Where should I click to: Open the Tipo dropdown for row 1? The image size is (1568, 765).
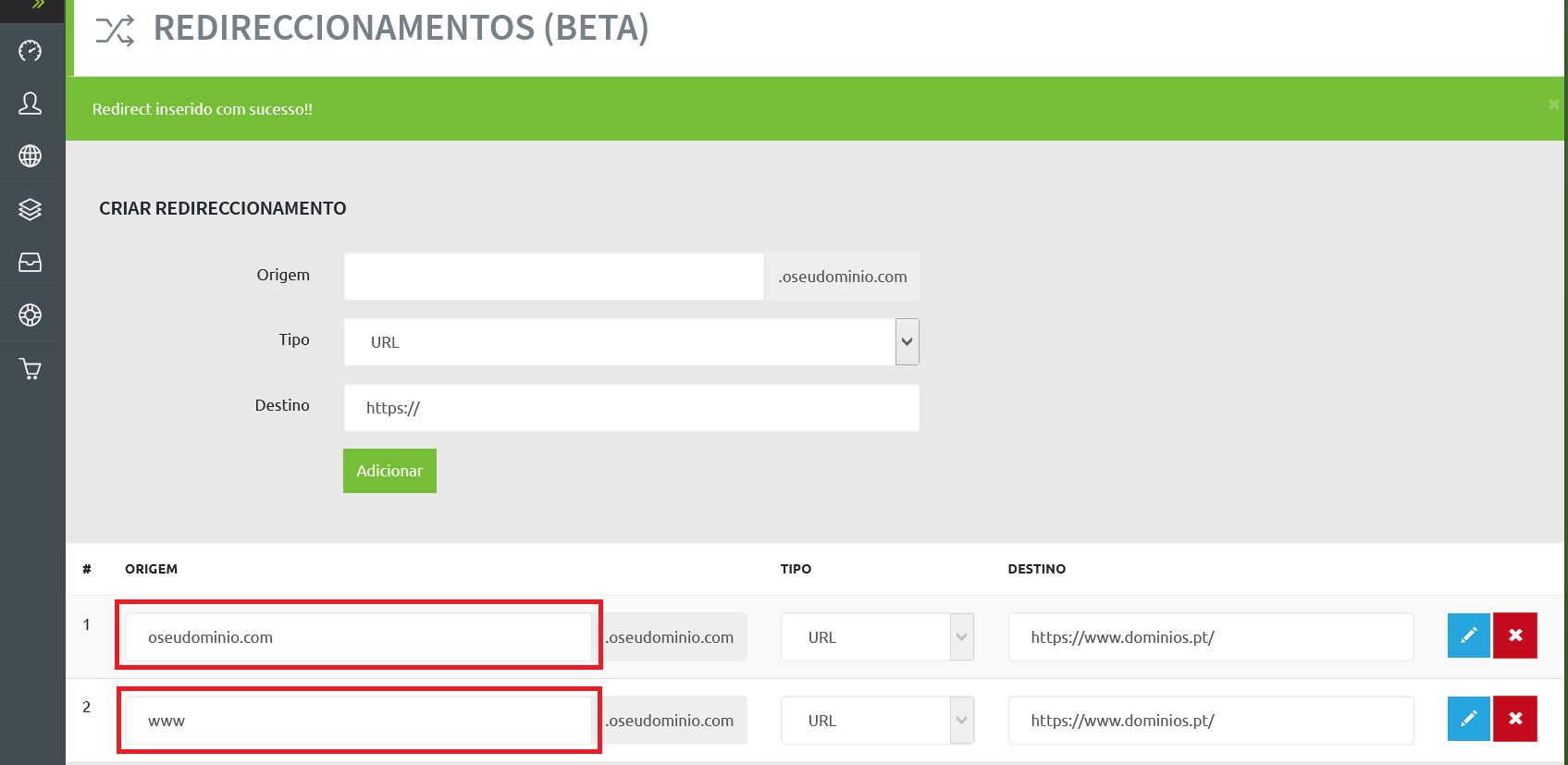877,637
